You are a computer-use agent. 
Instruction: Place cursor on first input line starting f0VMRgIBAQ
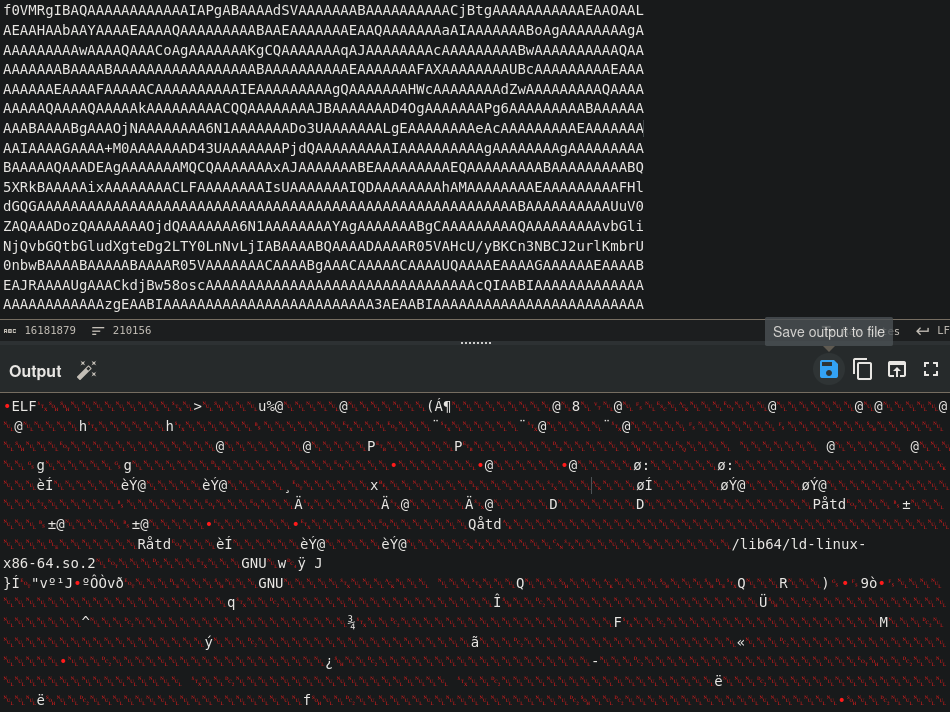[323, 10]
